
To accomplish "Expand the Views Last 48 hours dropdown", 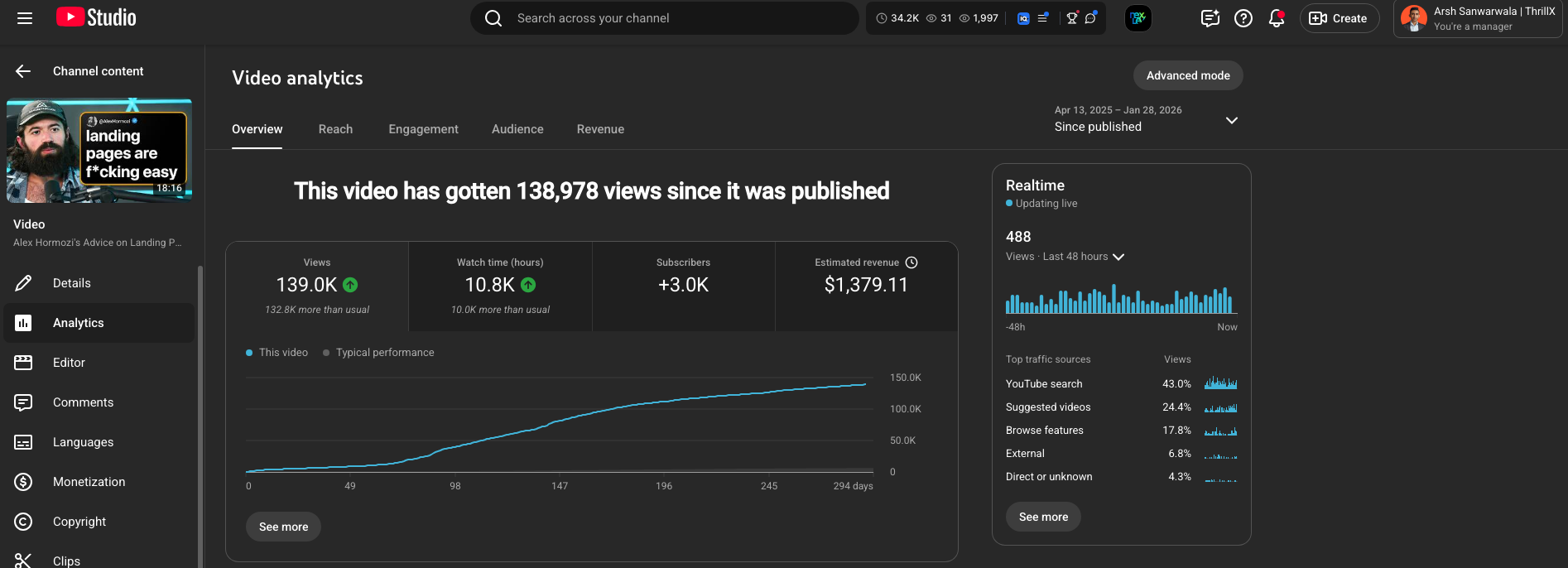I will pyautogui.click(x=1118, y=257).
